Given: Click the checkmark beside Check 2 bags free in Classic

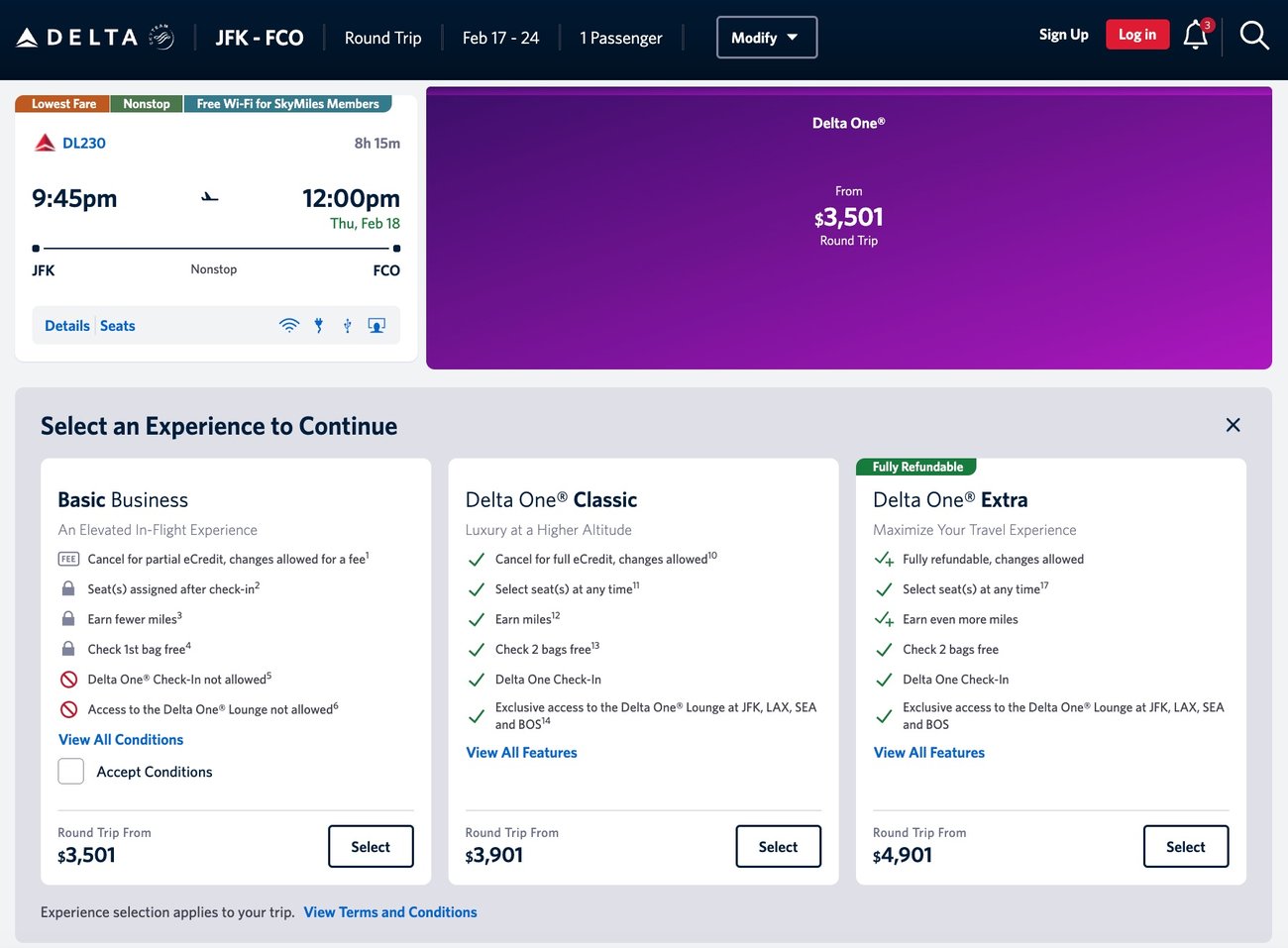Looking at the screenshot, I should pyautogui.click(x=477, y=650).
